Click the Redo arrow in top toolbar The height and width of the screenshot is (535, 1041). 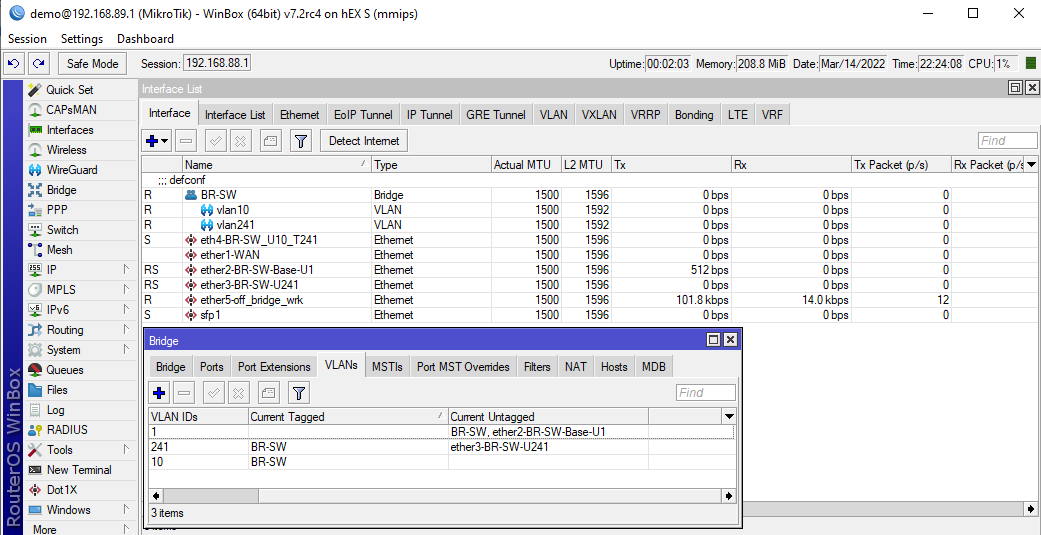[39, 64]
